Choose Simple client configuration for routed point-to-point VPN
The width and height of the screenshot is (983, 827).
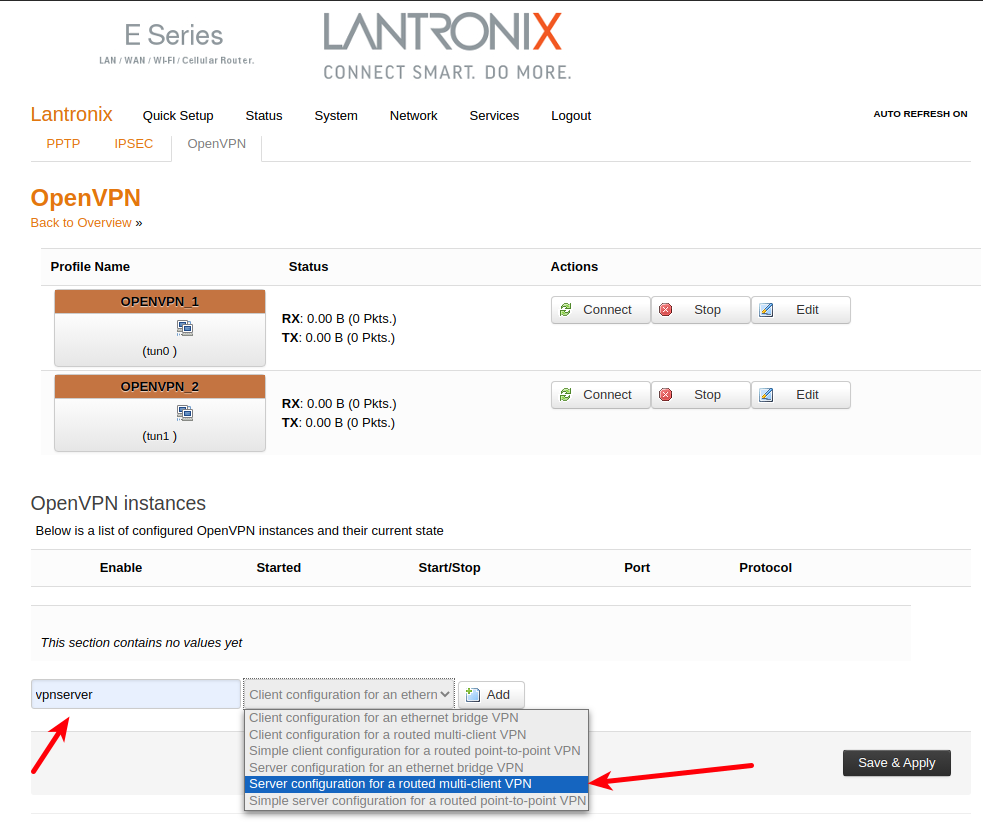416,751
